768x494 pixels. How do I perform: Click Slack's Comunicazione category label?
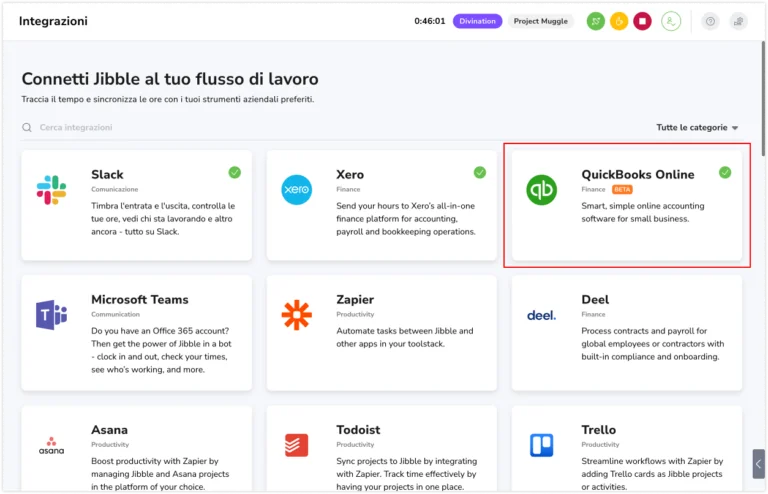coord(115,189)
